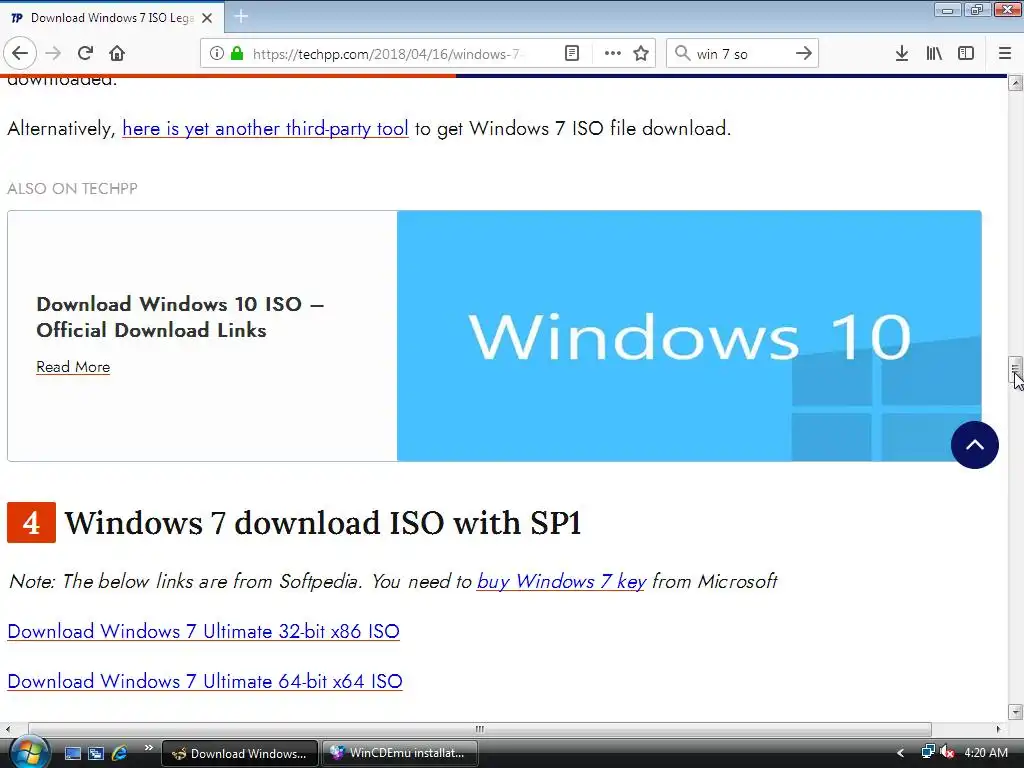
Task: Open the Downloads panel
Action: point(902,54)
